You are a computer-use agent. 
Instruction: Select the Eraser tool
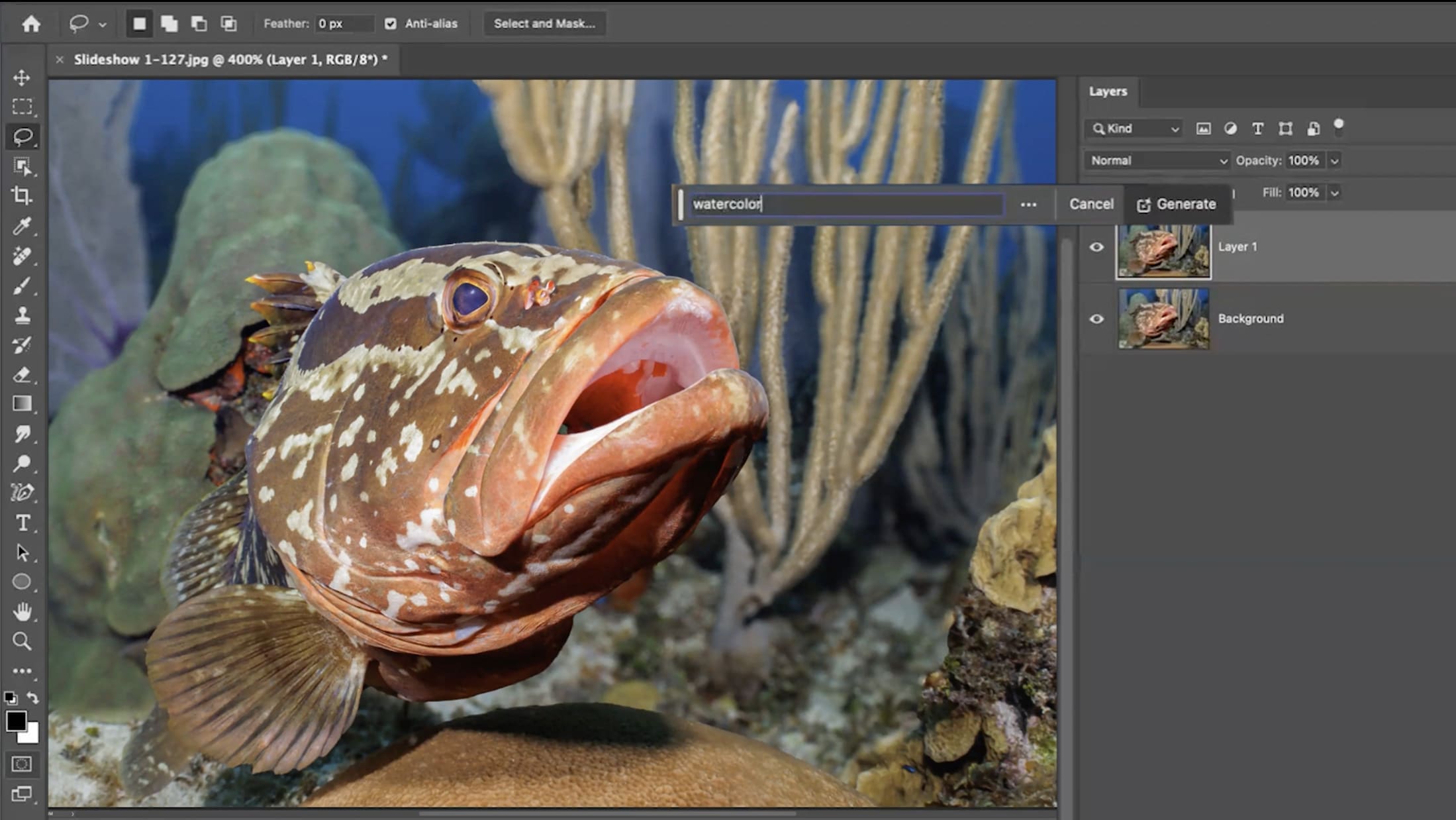(x=22, y=374)
